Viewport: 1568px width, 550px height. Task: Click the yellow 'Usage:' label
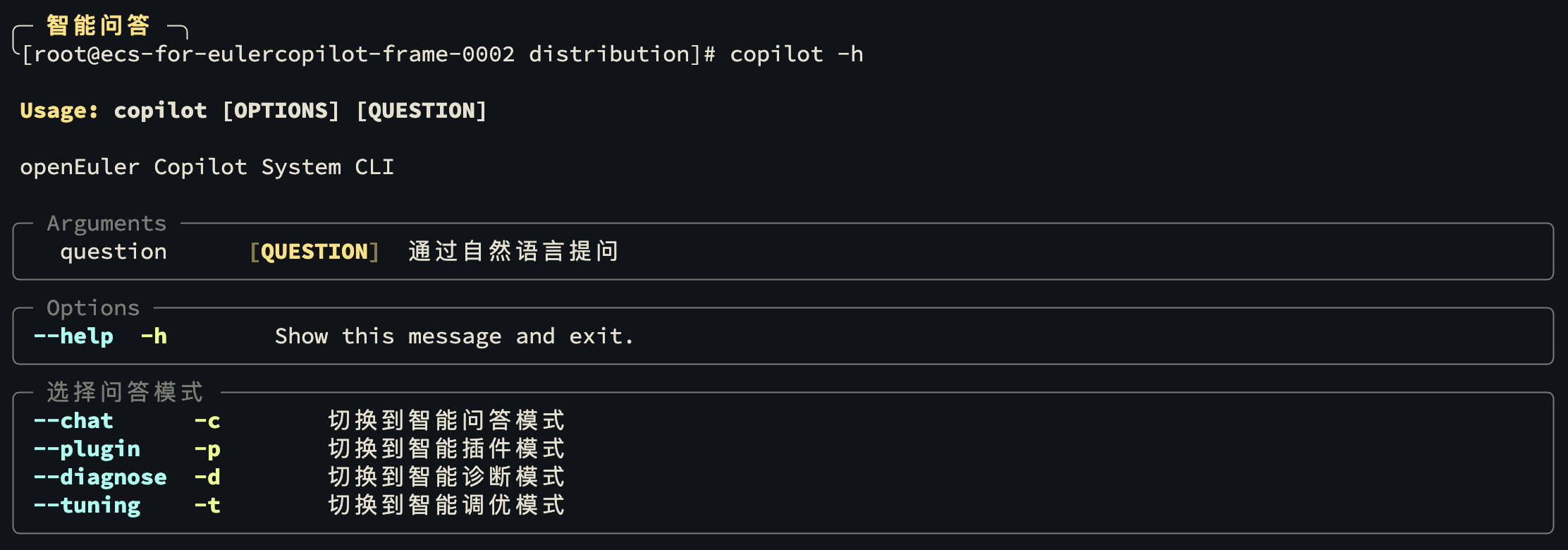click(59, 111)
